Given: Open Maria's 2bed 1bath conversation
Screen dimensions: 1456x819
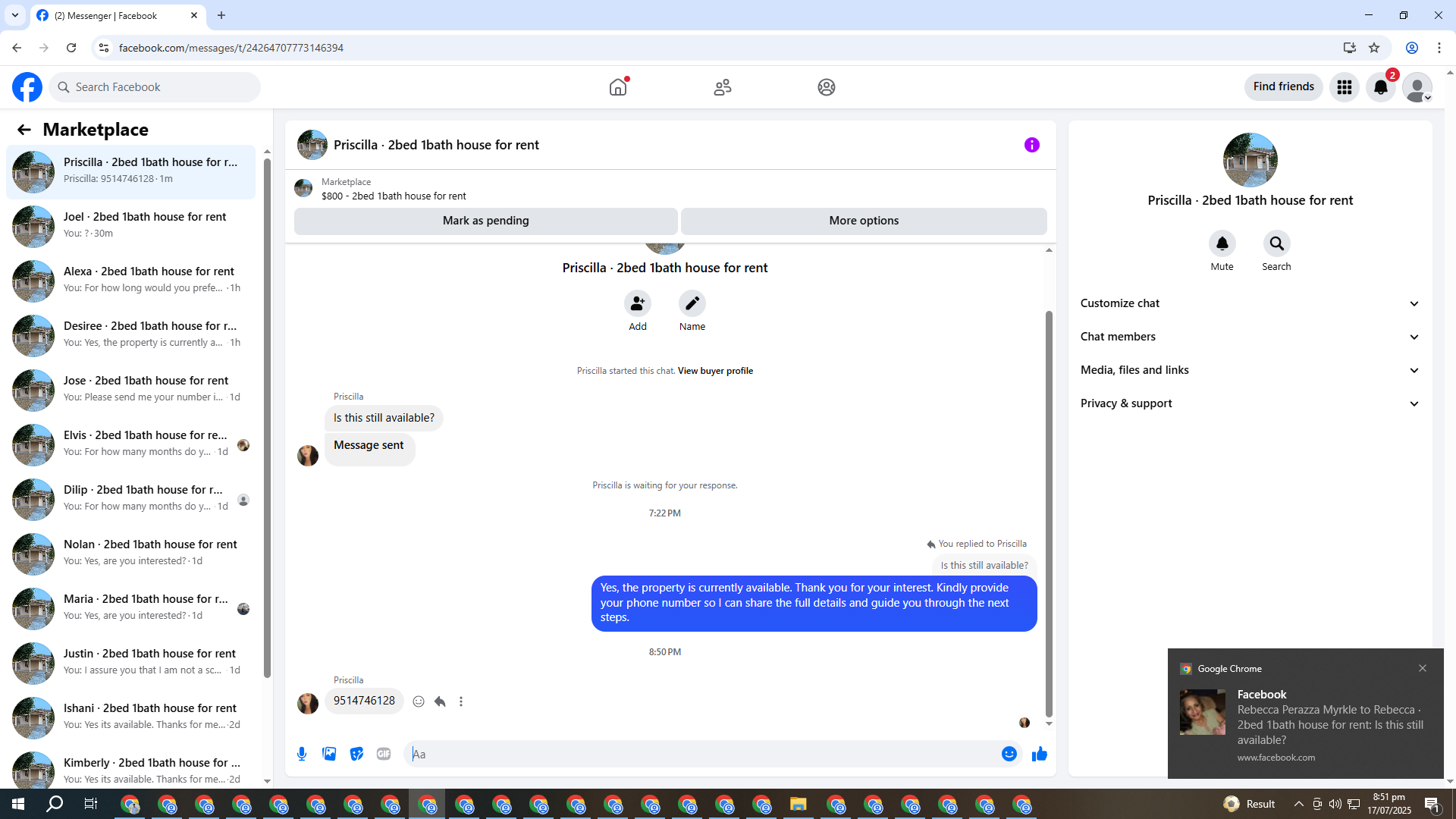Looking at the screenshot, I should 130,608.
